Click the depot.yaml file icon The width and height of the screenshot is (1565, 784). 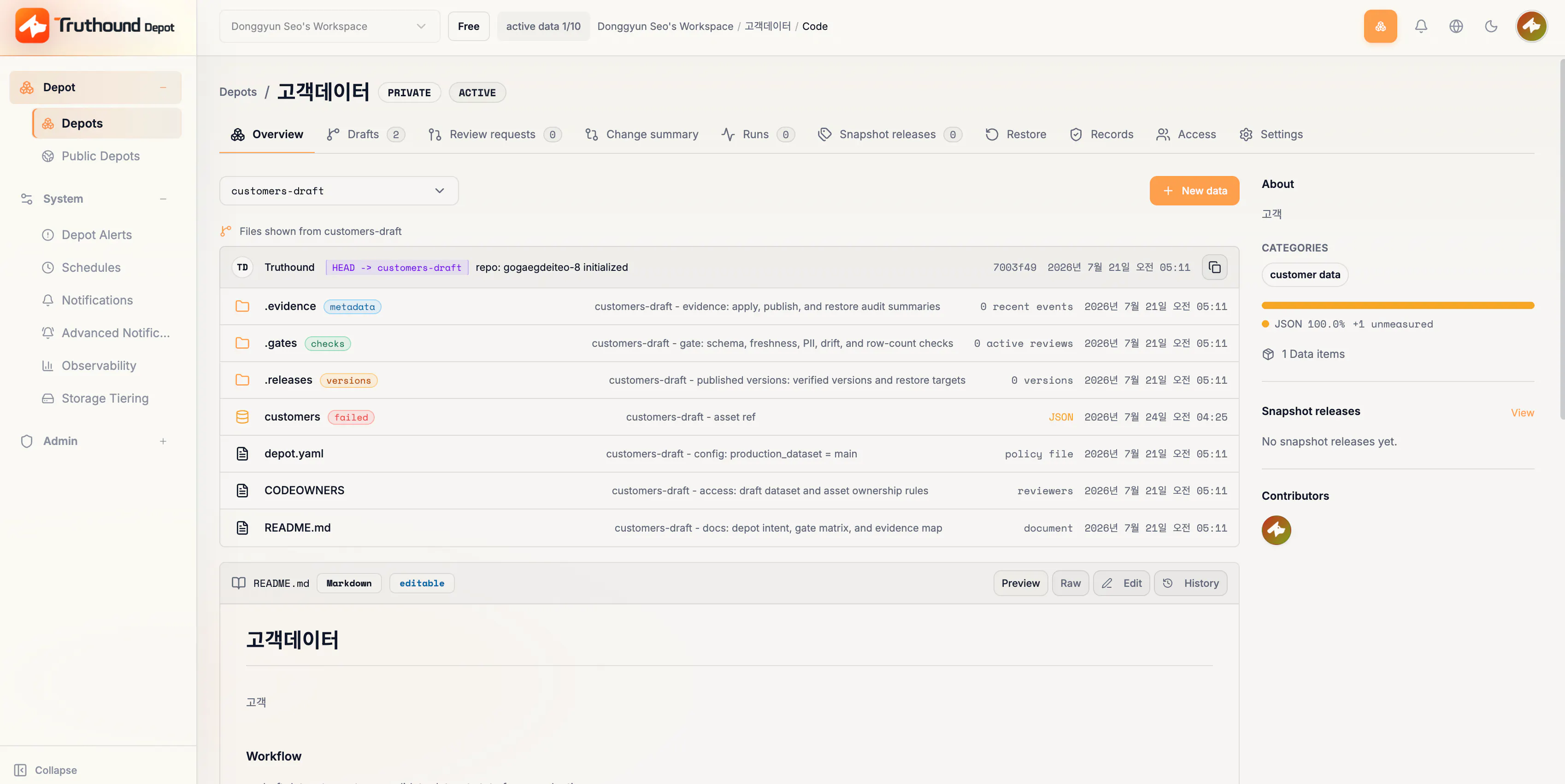tap(242, 454)
